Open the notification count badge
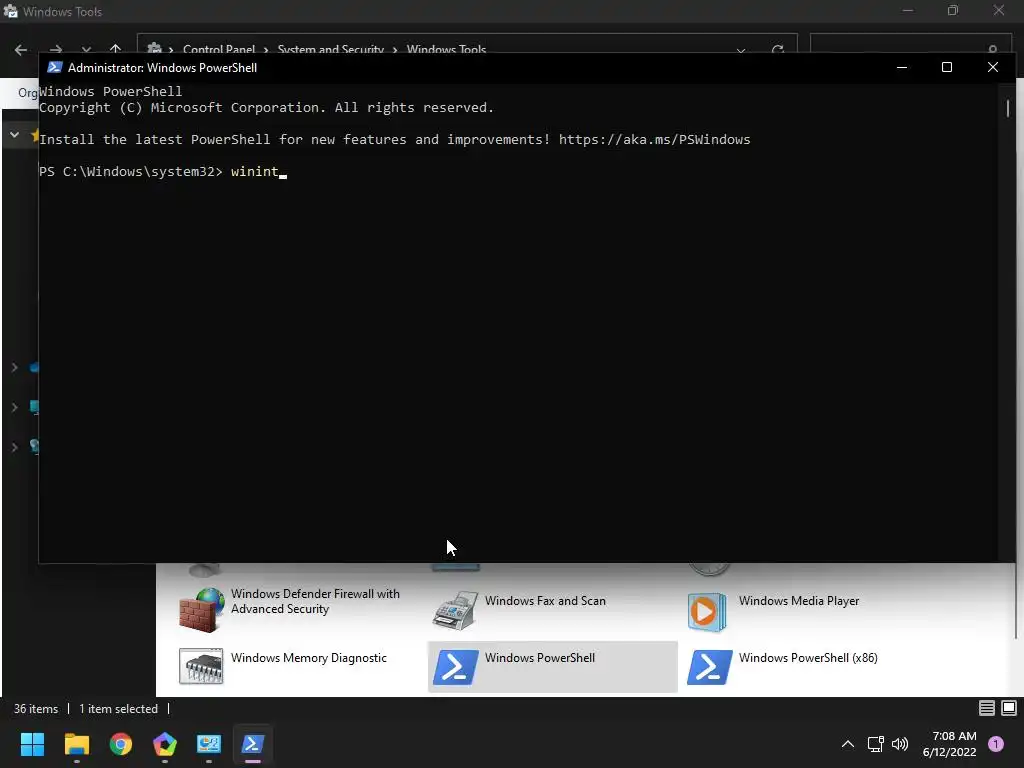The image size is (1024, 768). [996, 744]
